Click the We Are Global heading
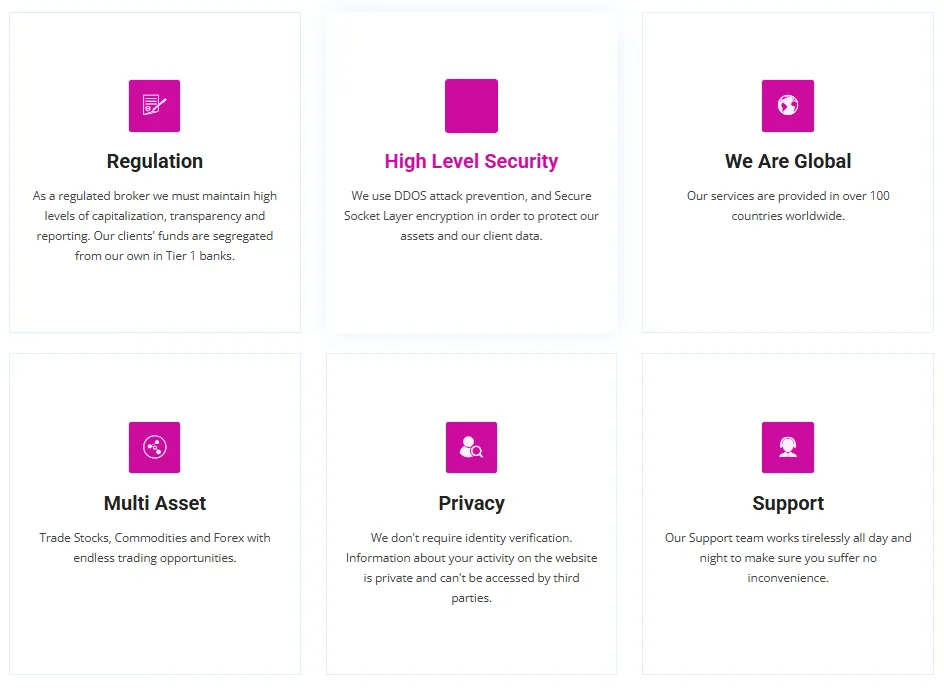This screenshot has width=944, height=690. pyautogui.click(x=788, y=161)
